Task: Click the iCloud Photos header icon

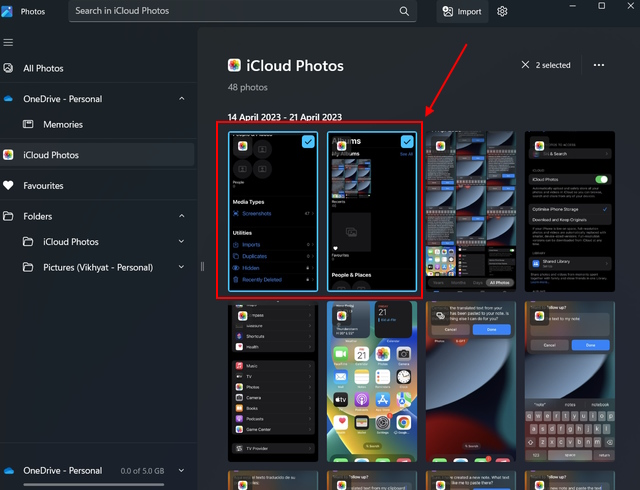Action: (x=234, y=65)
